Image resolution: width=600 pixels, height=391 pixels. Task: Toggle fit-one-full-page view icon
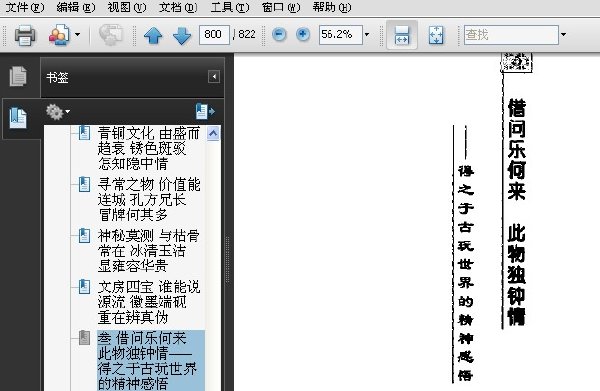coord(436,35)
